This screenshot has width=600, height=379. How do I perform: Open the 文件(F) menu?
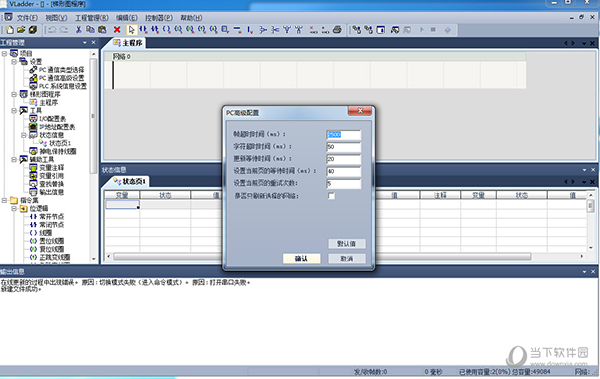click(x=27, y=18)
